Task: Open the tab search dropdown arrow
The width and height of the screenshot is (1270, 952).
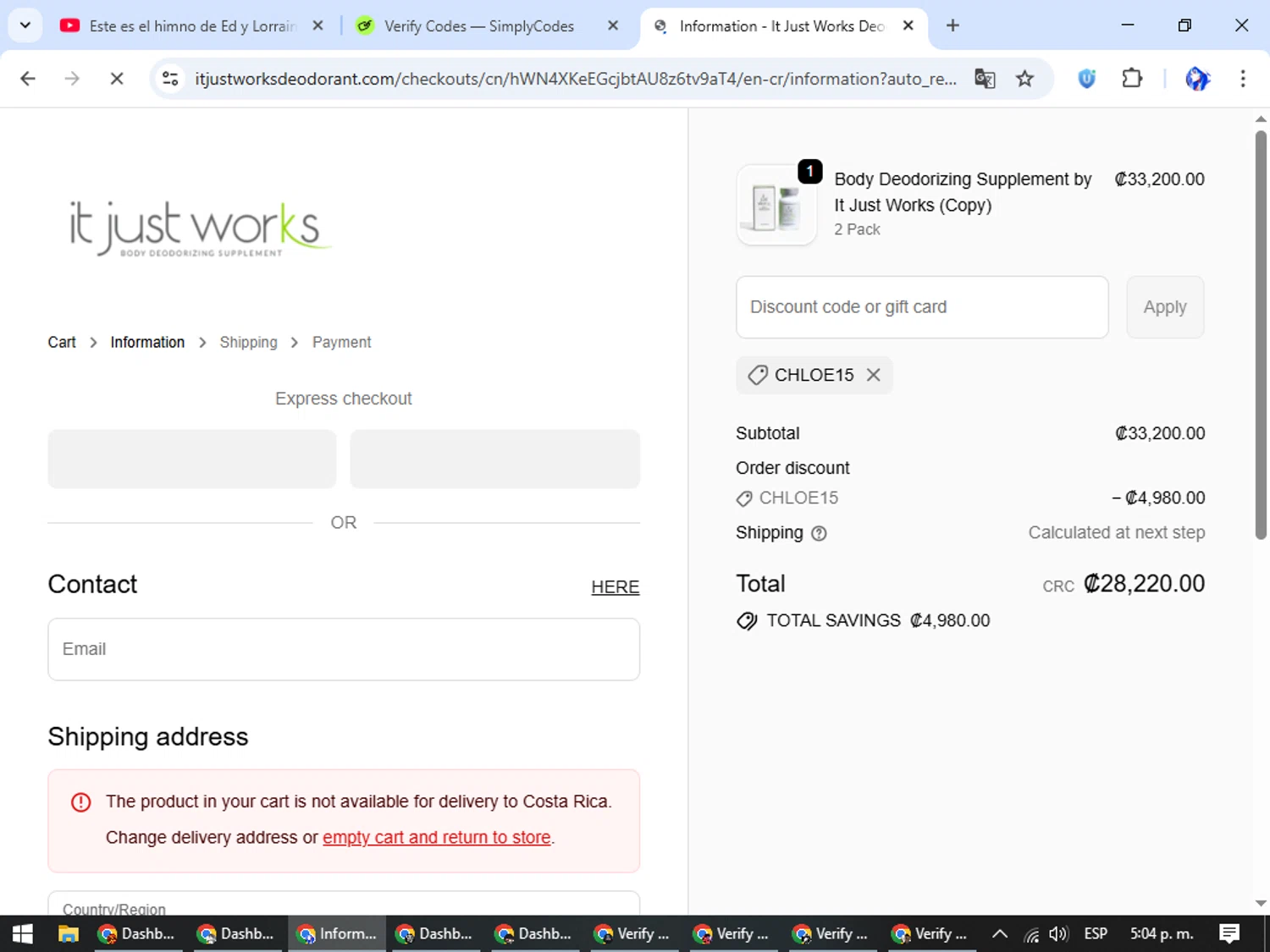Action: coord(25,25)
